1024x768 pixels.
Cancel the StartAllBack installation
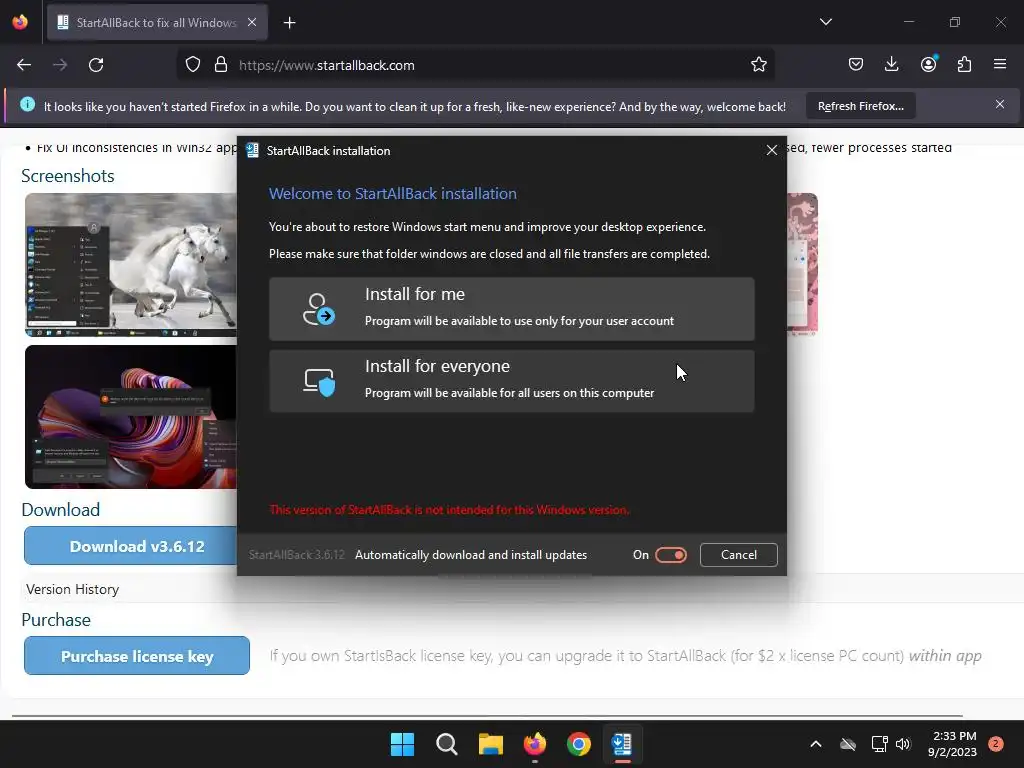tap(739, 554)
